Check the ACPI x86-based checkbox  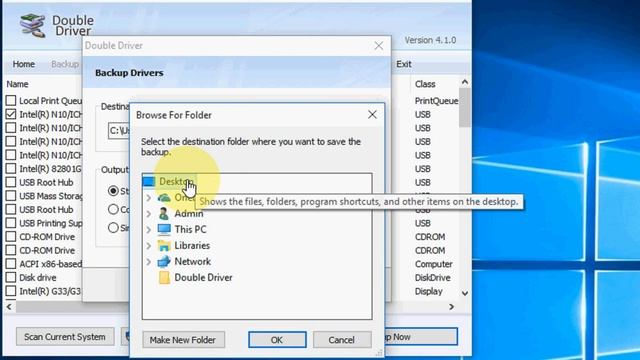[11, 264]
